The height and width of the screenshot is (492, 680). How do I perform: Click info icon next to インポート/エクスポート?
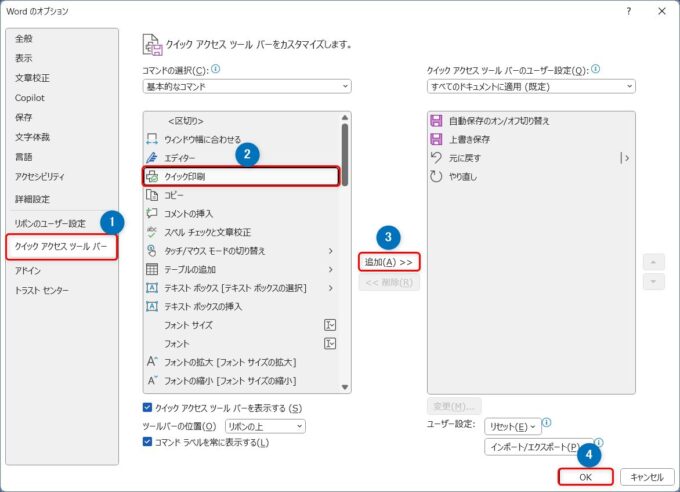coord(598,442)
